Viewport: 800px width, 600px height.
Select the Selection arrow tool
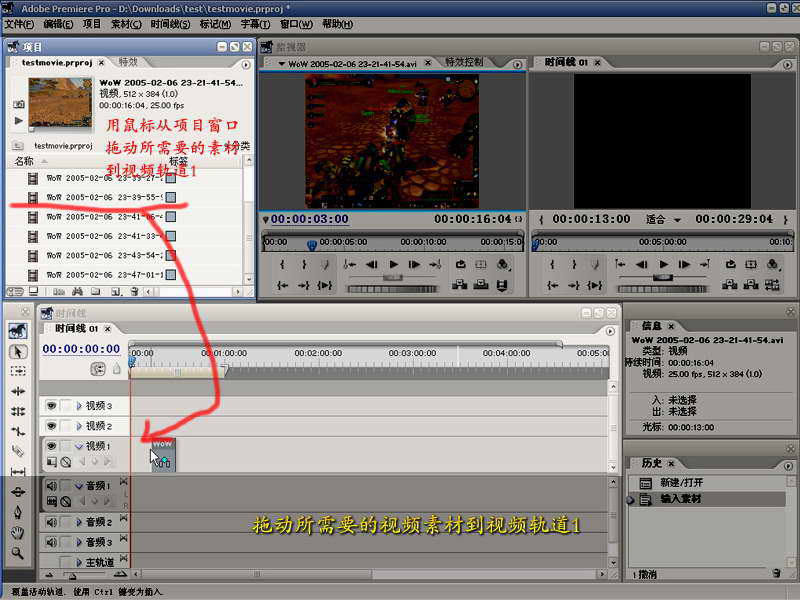pyautogui.click(x=18, y=352)
